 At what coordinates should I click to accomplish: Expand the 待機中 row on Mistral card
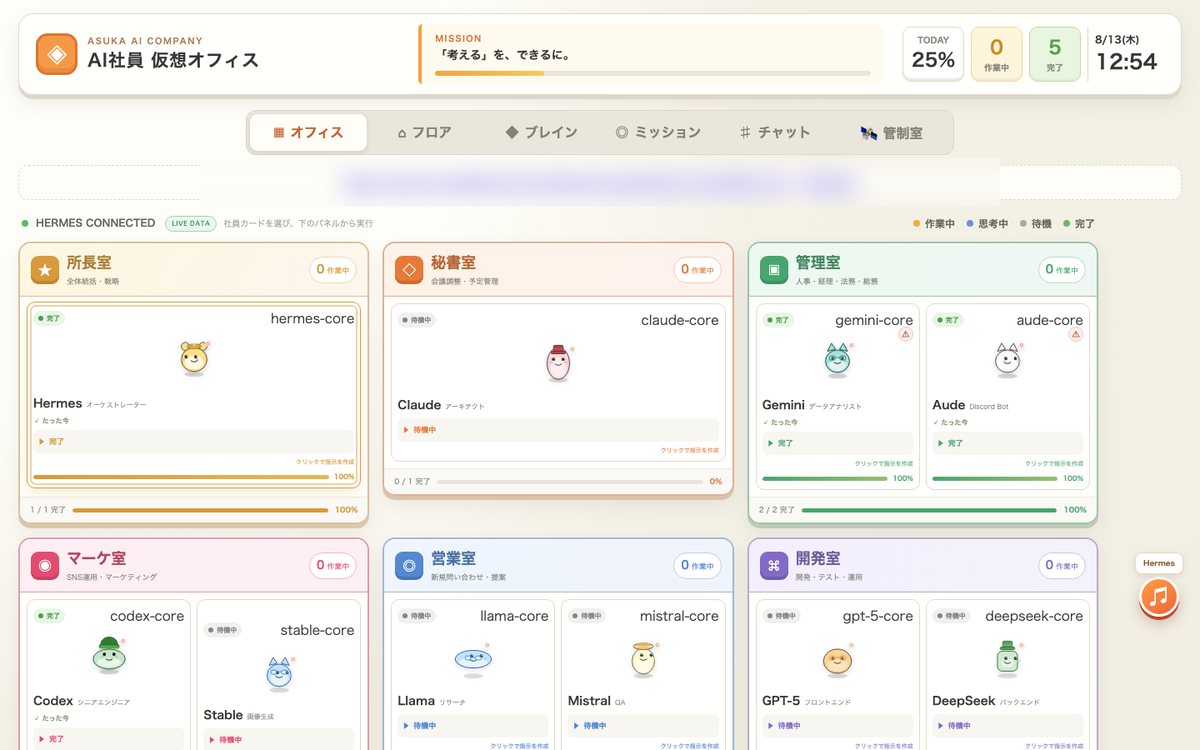coord(643,726)
